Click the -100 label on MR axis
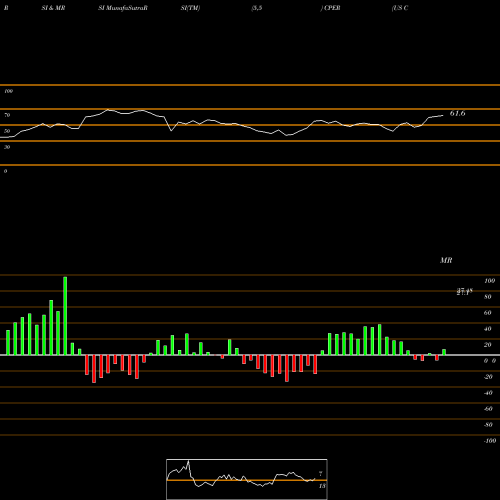Image resolution: width=500 pixels, height=500 pixels. pyautogui.click(x=490, y=441)
